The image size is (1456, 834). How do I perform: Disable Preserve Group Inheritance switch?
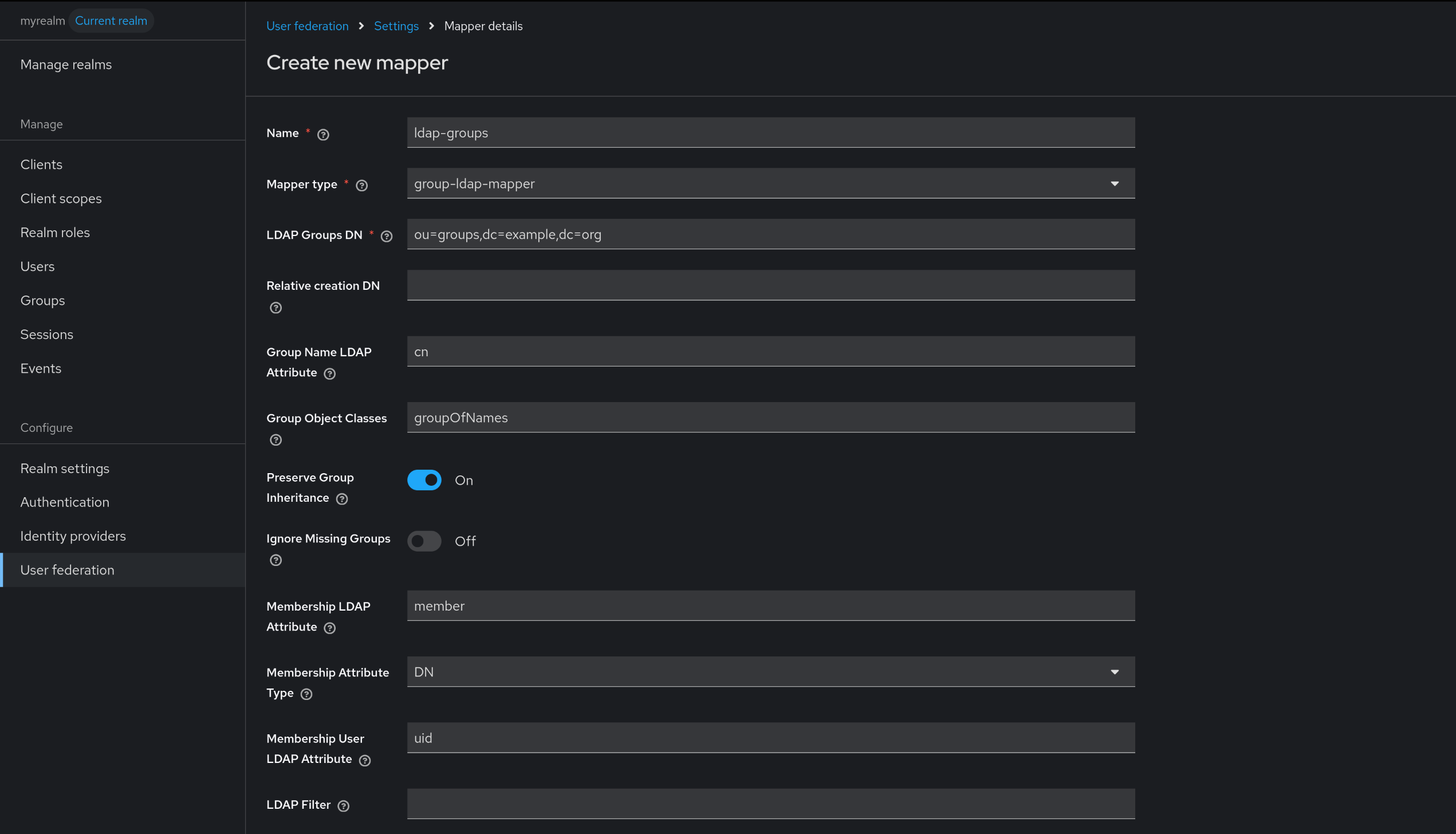point(424,480)
